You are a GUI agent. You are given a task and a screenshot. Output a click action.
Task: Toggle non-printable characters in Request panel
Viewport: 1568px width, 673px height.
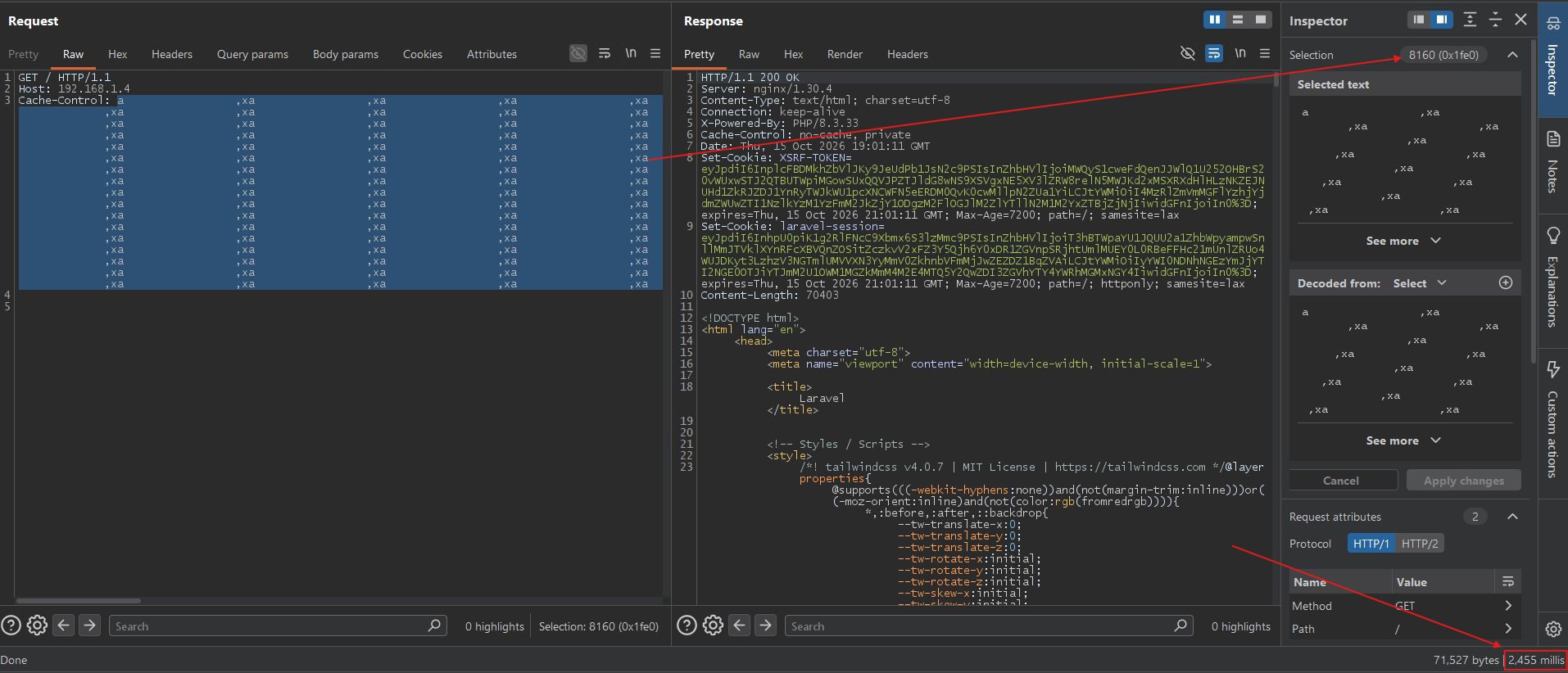pyautogui.click(x=578, y=53)
